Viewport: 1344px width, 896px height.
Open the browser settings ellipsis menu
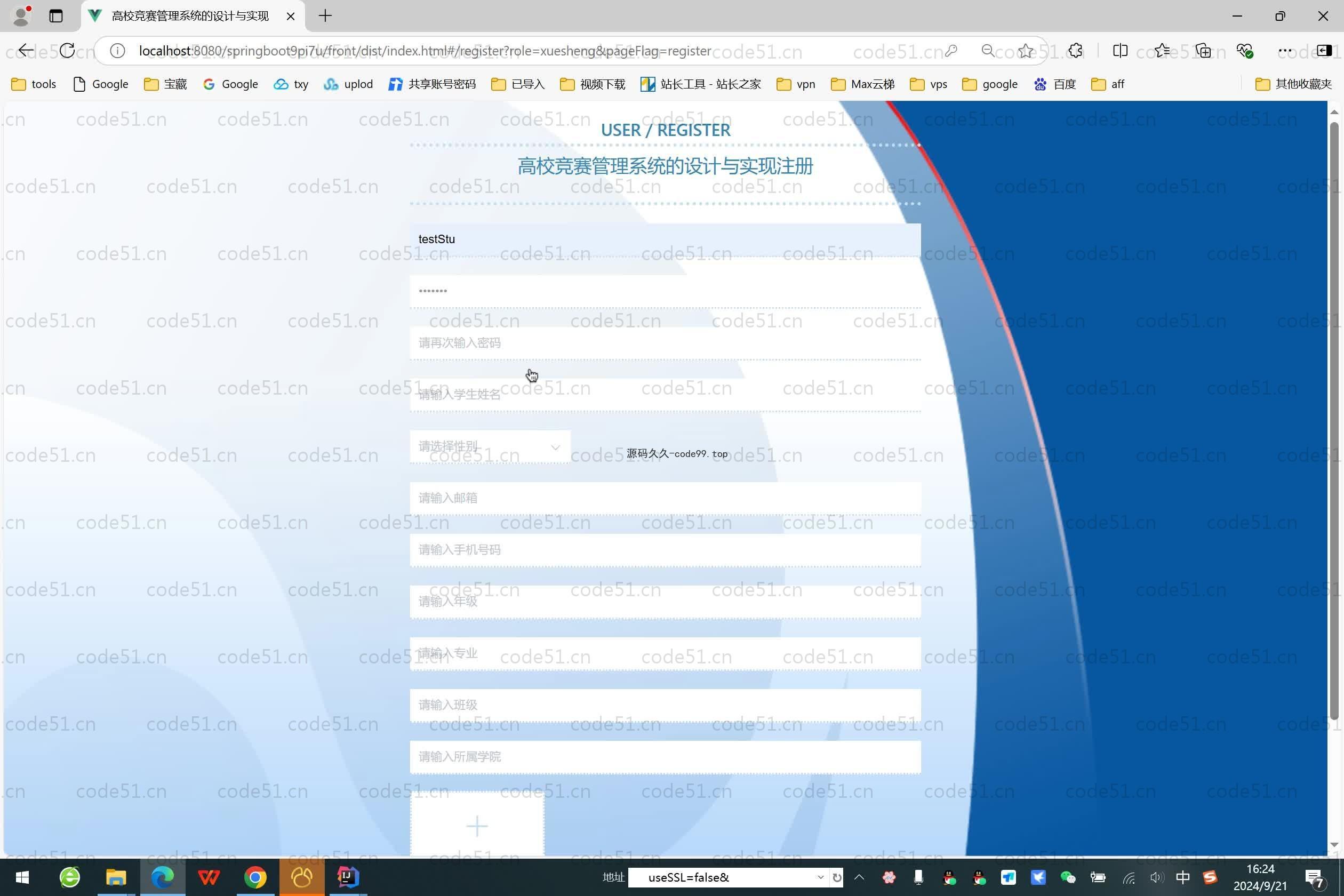[x=1285, y=51]
